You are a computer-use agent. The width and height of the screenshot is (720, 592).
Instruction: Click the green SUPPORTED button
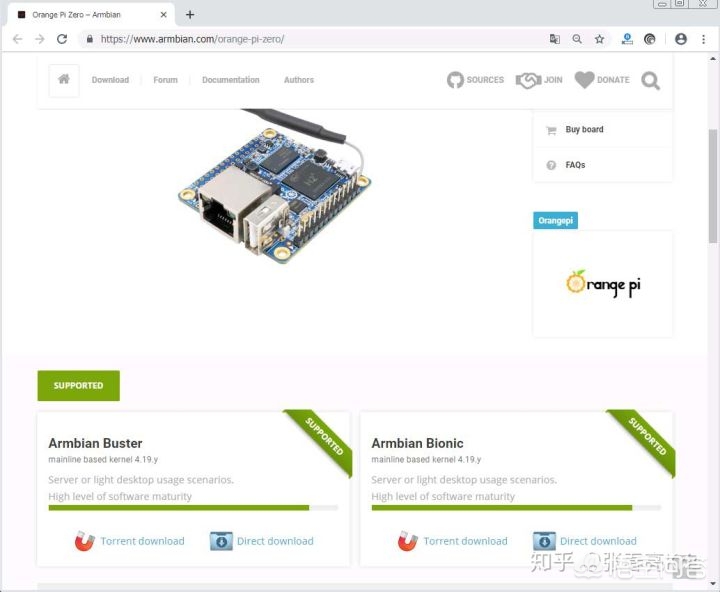point(79,385)
